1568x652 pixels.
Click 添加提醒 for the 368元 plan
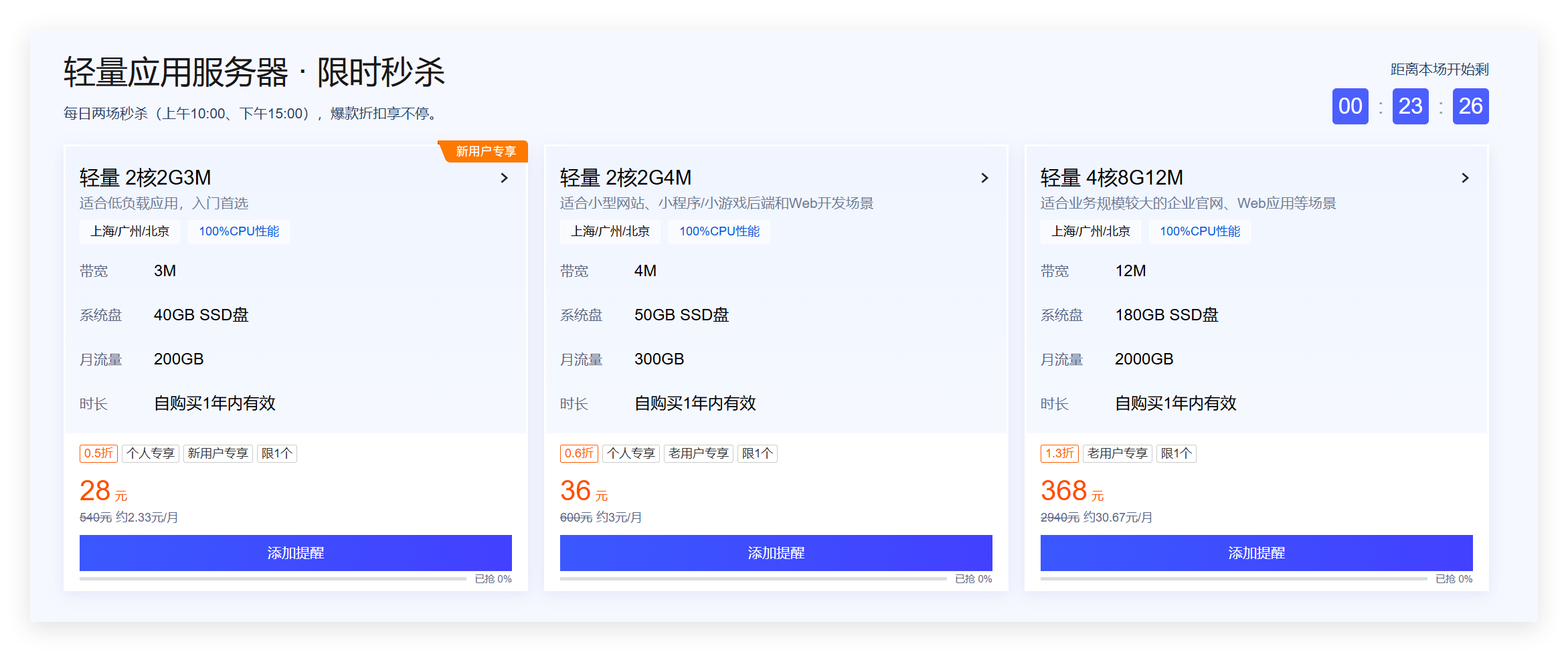pos(1257,553)
